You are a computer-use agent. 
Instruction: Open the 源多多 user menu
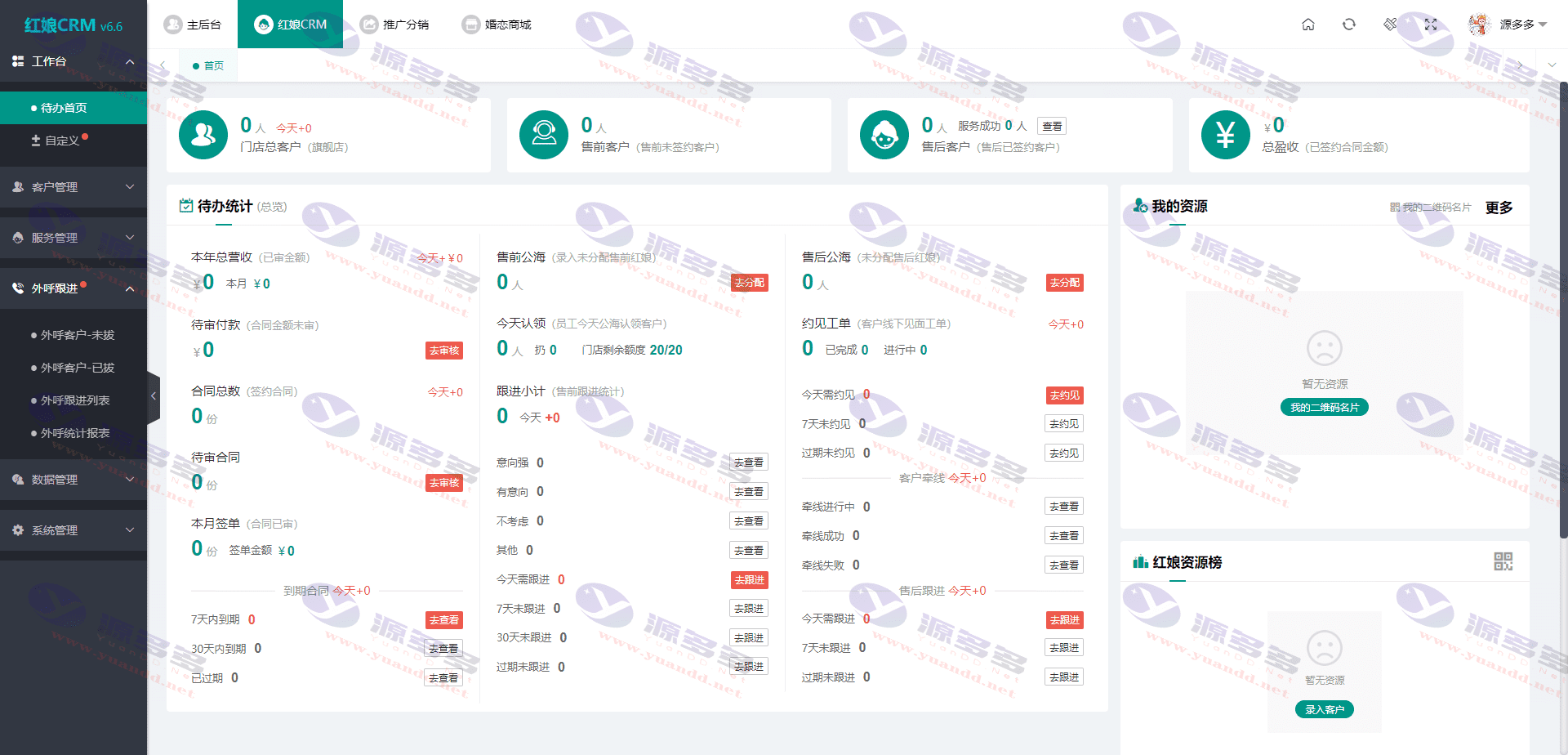pyautogui.click(x=1508, y=25)
